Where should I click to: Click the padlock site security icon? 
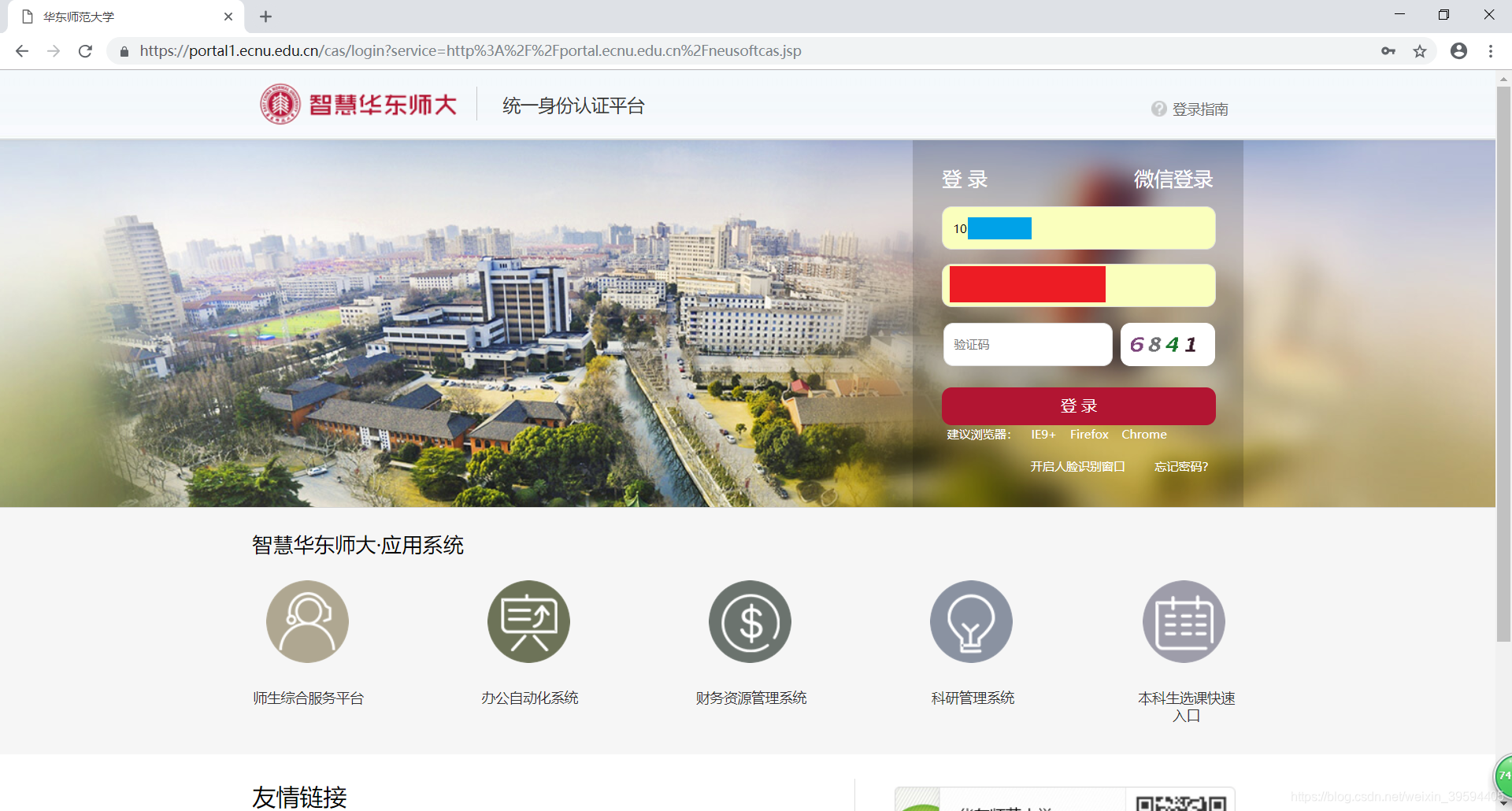[x=124, y=51]
